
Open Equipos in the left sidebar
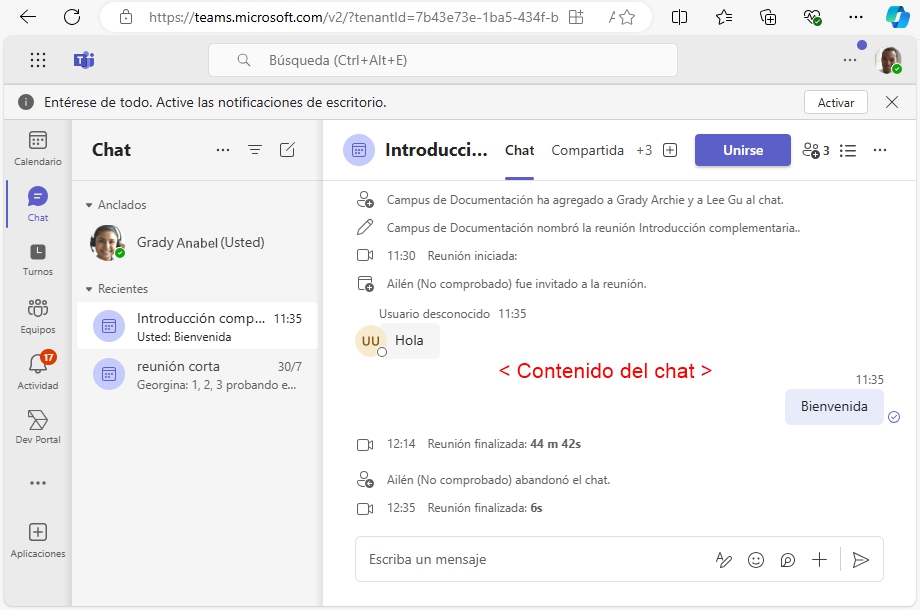[x=38, y=315]
